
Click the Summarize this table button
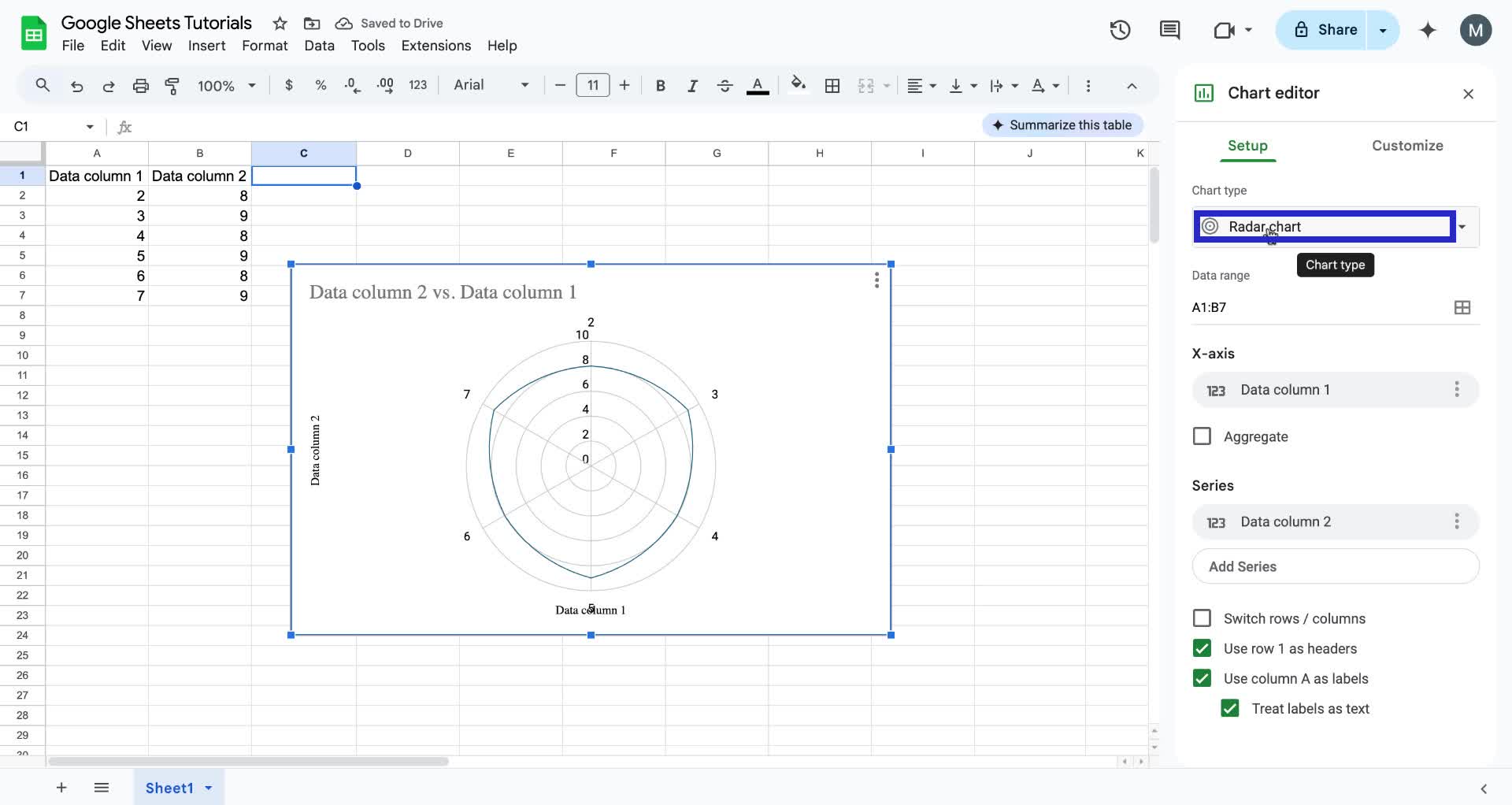[1062, 124]
